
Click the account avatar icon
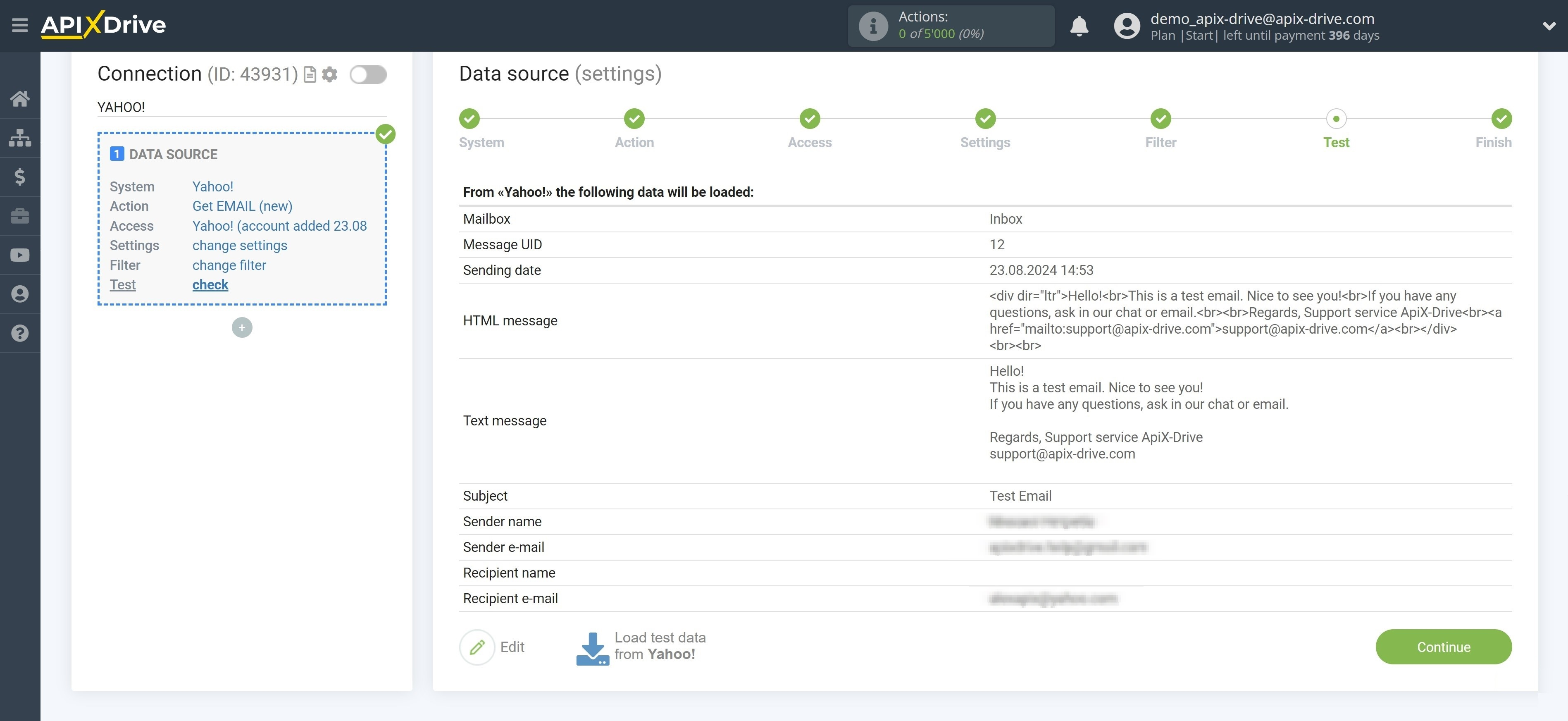pyautogui.click(x=1127, y=26)
